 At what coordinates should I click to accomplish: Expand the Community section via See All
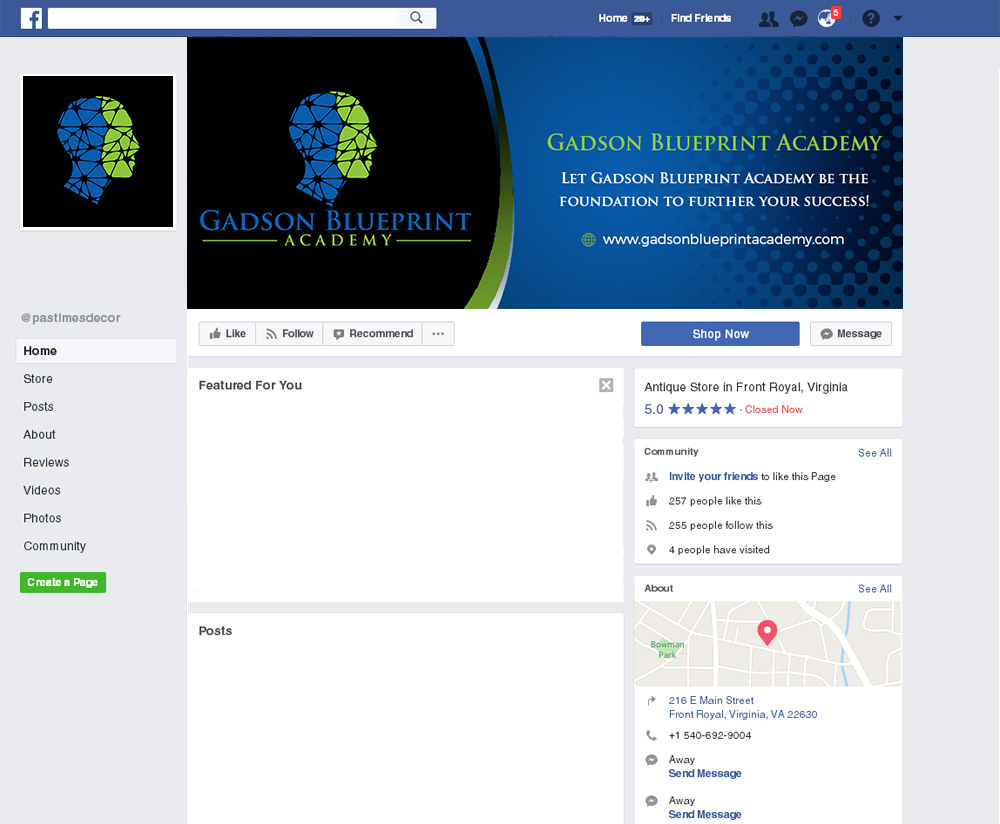[x=874, y=452]
